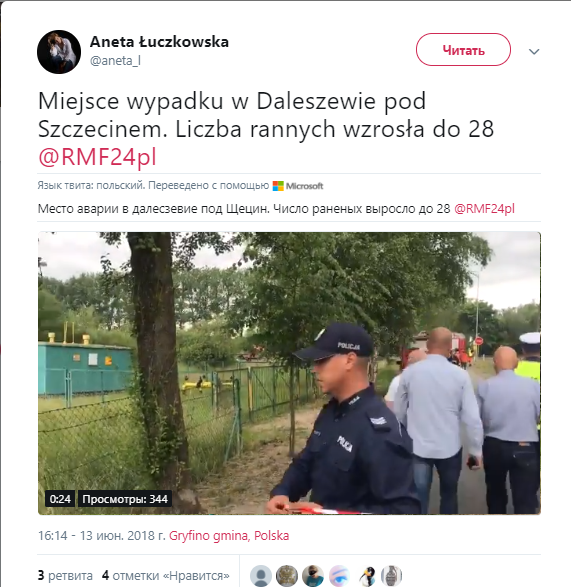Open @RMF24pl mention in the Russian translation
The width and height of the screenshot is (571, 587).
click(484, 209)
